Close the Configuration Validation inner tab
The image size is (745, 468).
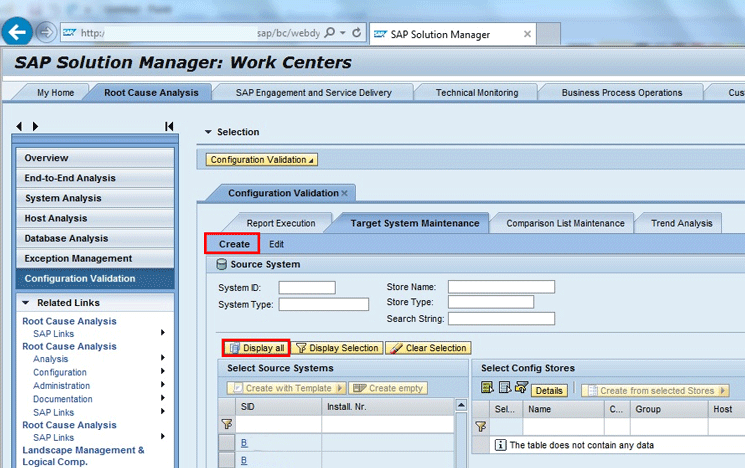coord(344,193)
